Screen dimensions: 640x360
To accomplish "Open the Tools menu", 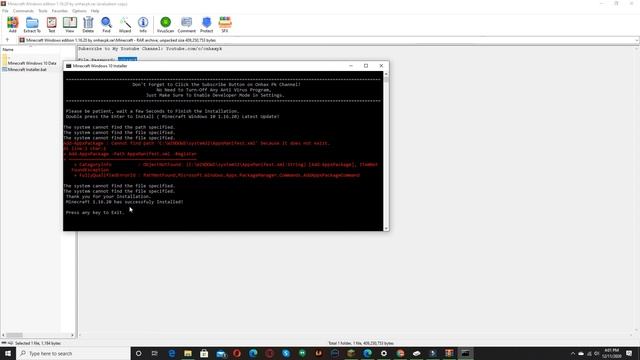I will click(x=43, y=11).
